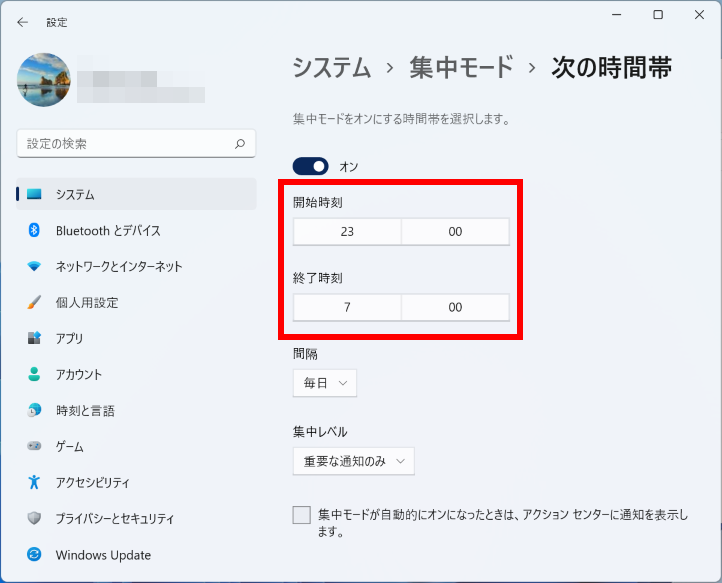Open the 集中レベル 重要な通知のみ dropdown
The width and height of the screenshot is (722, 583).
[x=354, y=461]
